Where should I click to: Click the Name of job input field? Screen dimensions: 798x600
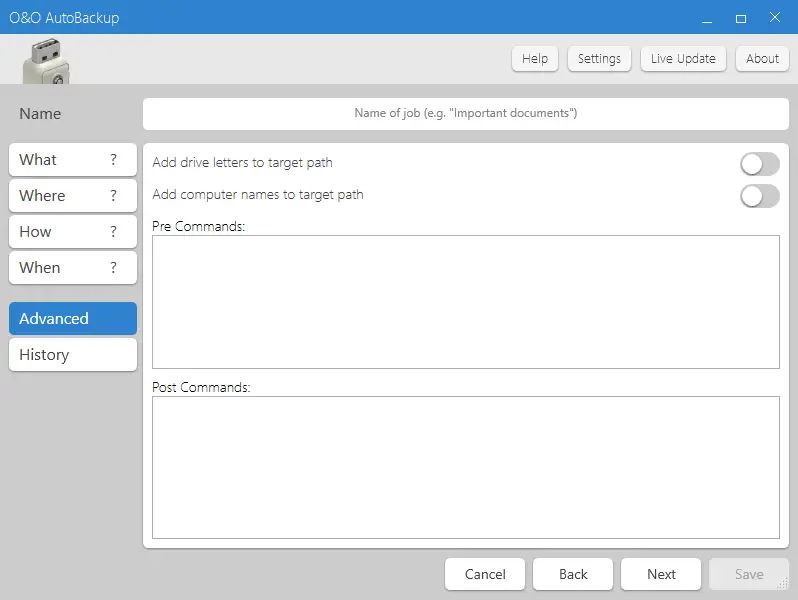[x=466, y=113]
